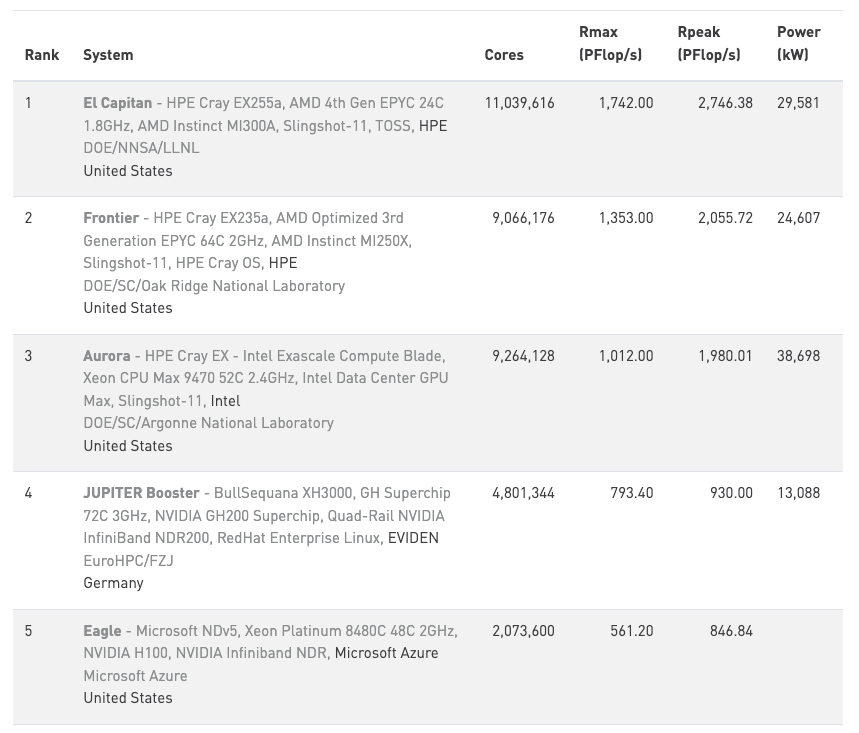Click the Microsoft Azure vendor link

[x=386, y=653]
